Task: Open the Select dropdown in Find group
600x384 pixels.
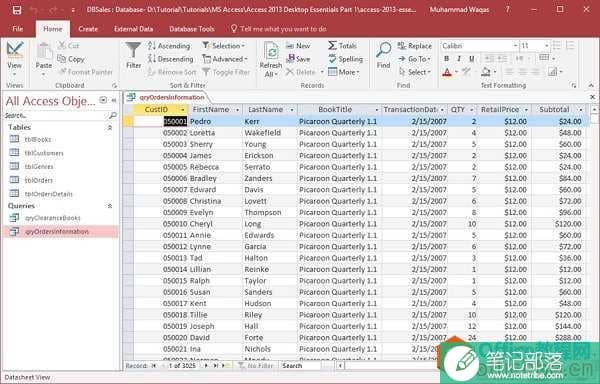Action: 414,72
